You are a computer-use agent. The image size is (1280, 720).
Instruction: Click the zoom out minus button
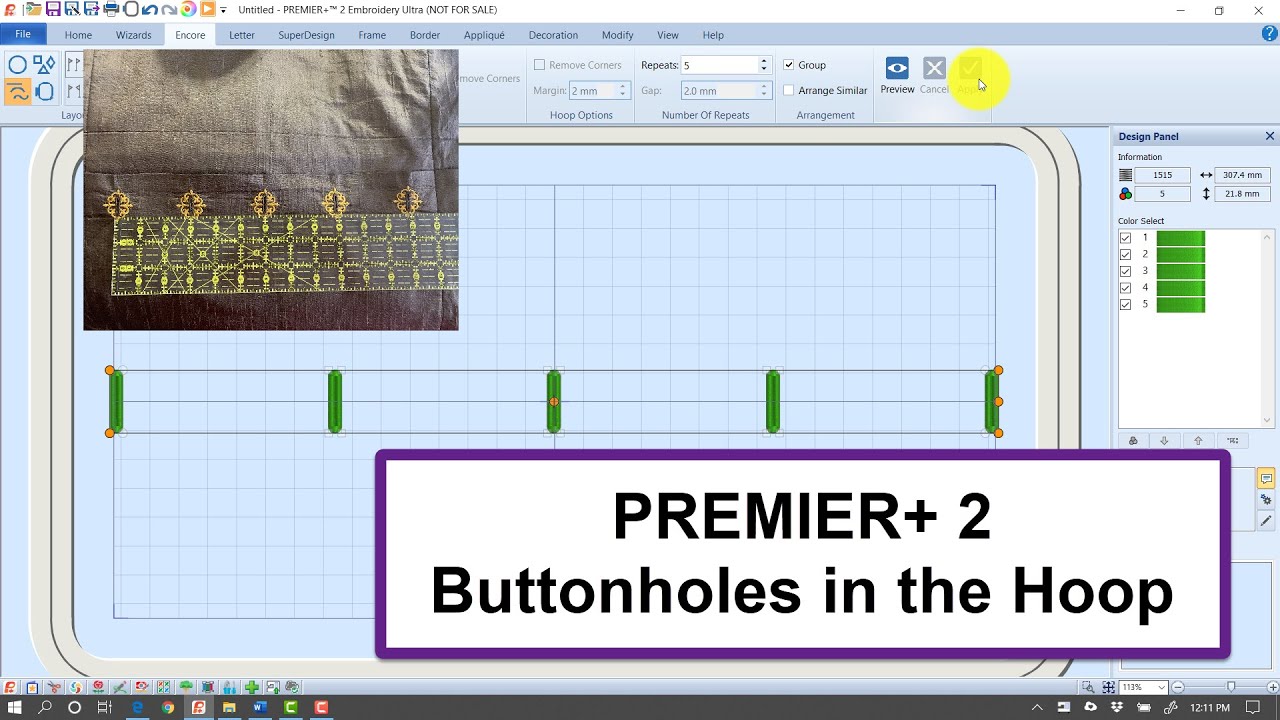[1178, 687]
